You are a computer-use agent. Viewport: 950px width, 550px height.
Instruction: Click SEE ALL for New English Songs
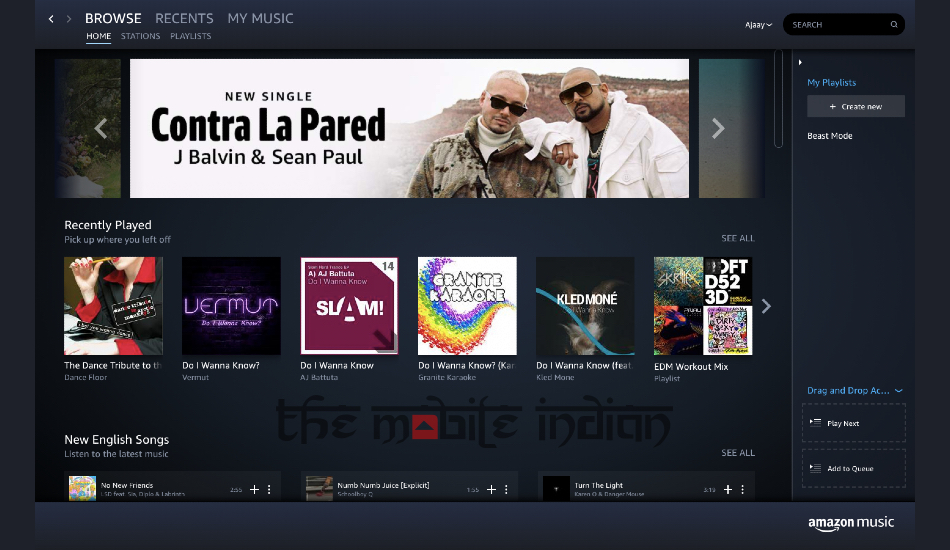[x=738, y=452]
